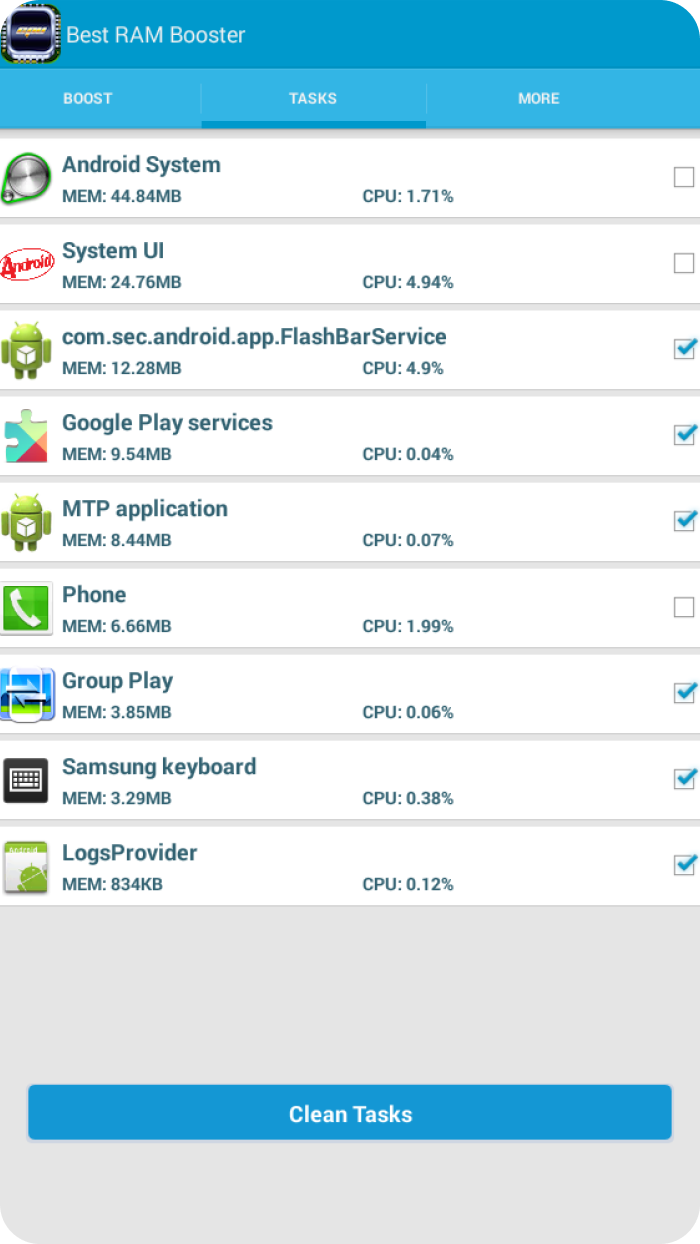Select the Phone task checkbox
This screenshot has height=1244, width=700.
684,608
